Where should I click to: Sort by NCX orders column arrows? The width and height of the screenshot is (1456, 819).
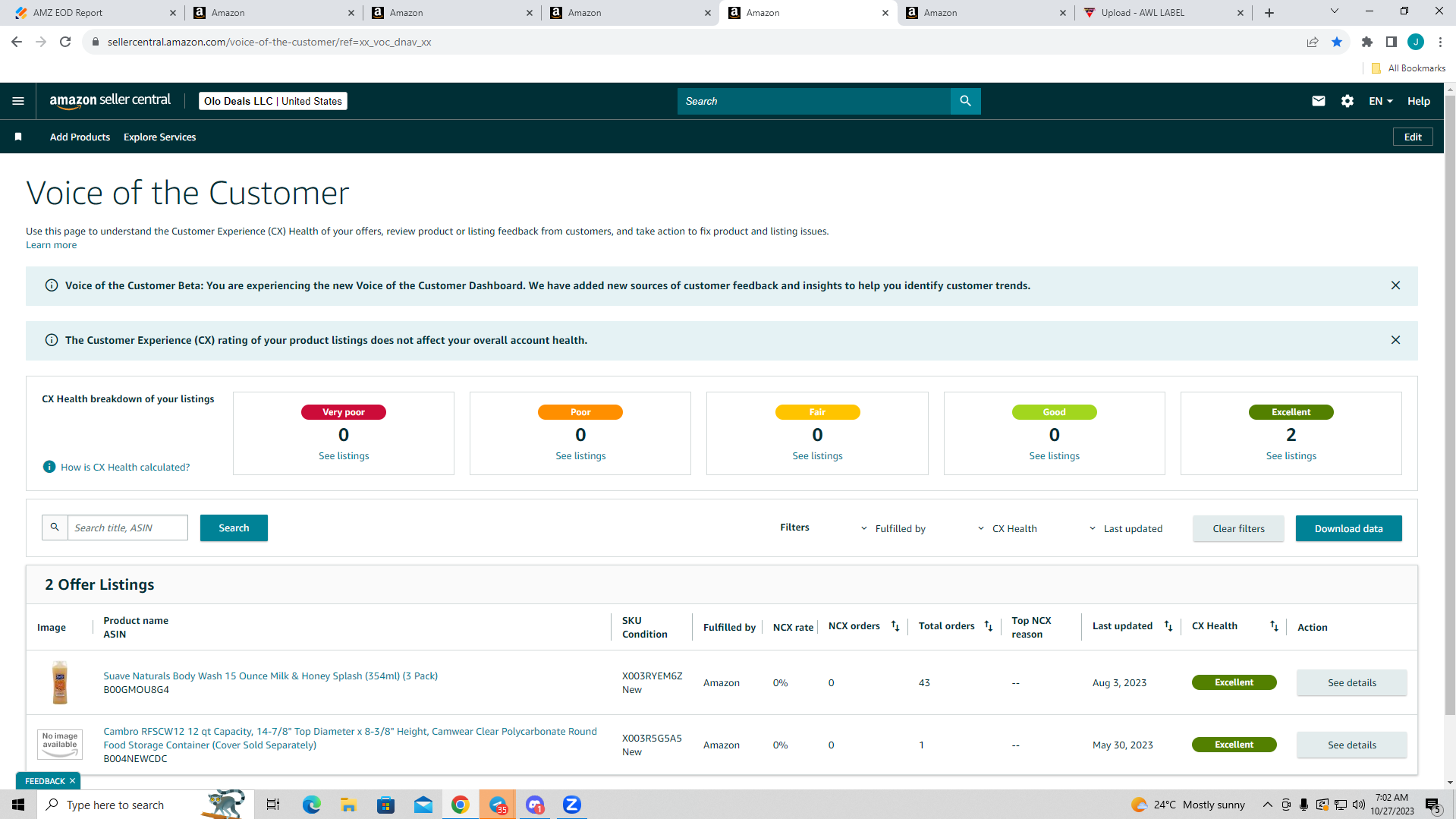click(895, 626)
